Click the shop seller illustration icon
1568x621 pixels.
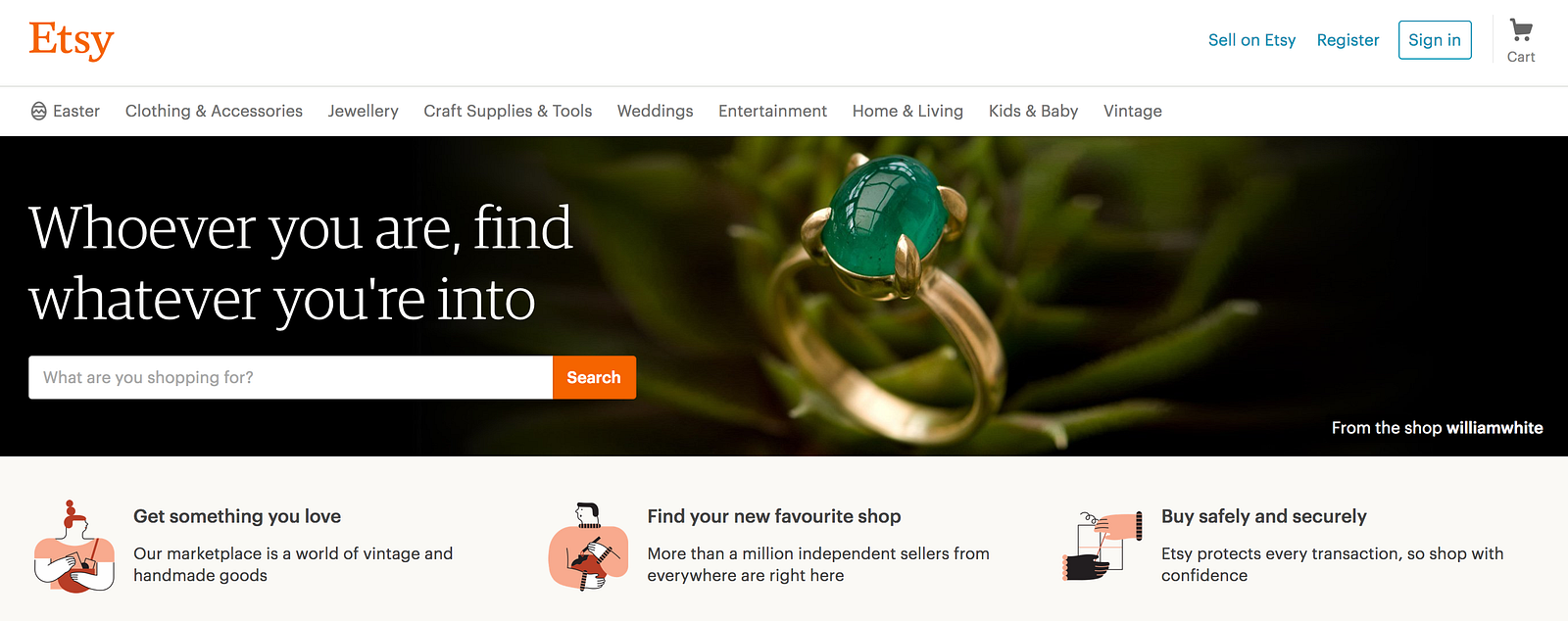click(588, 547)
